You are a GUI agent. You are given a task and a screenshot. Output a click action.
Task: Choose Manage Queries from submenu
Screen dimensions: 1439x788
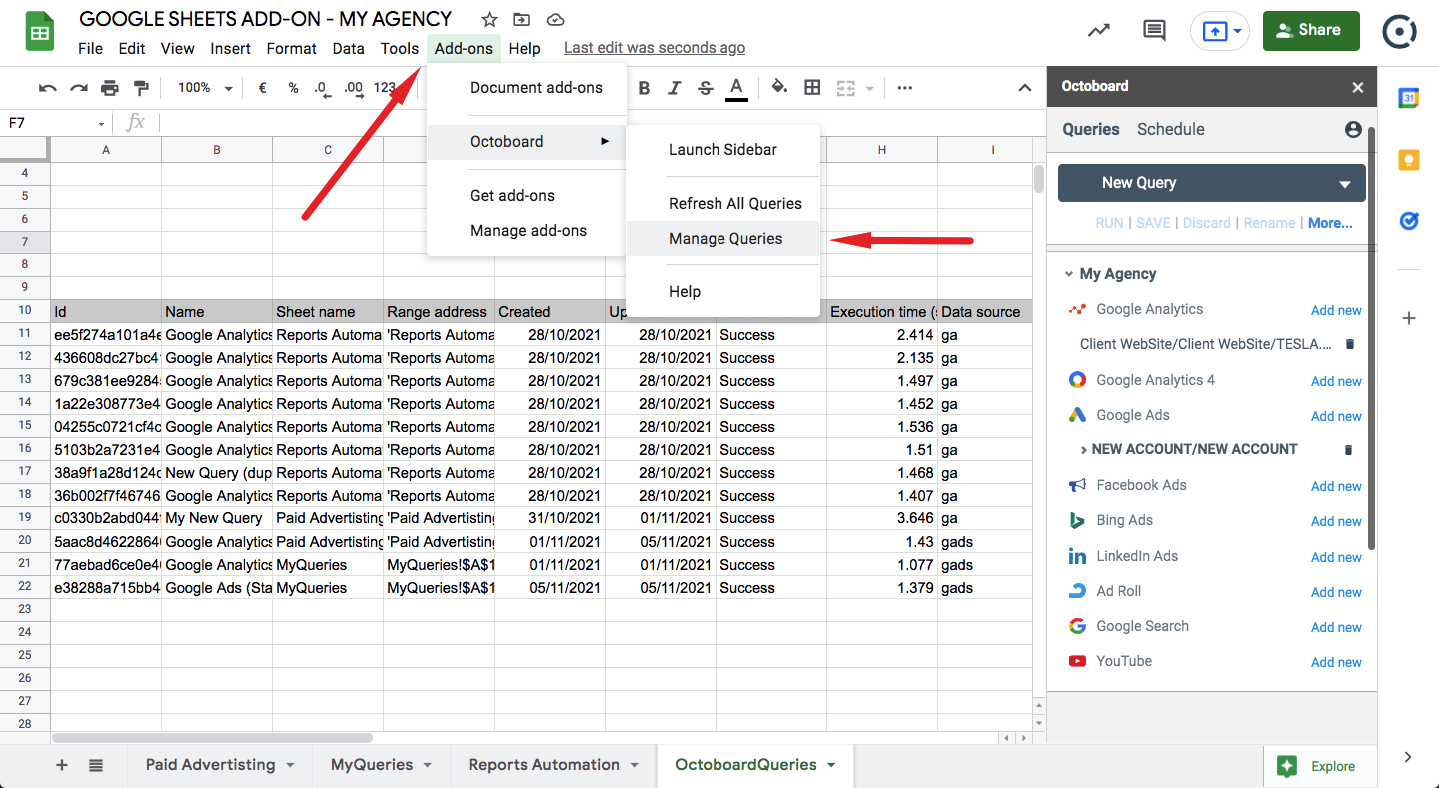click(x=725, y=239)
